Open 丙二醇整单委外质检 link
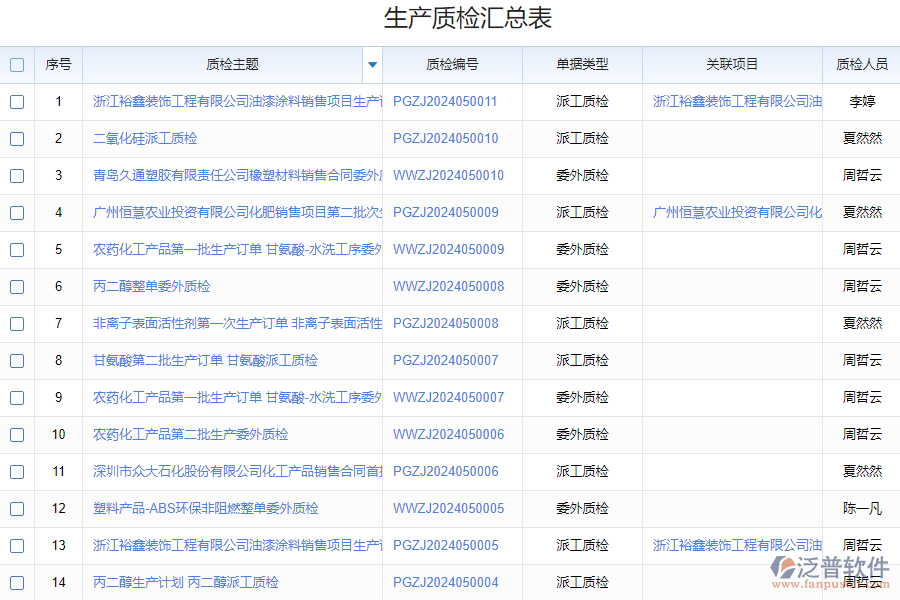The width and height of the screenshot is (900, 600). [151, 287]
